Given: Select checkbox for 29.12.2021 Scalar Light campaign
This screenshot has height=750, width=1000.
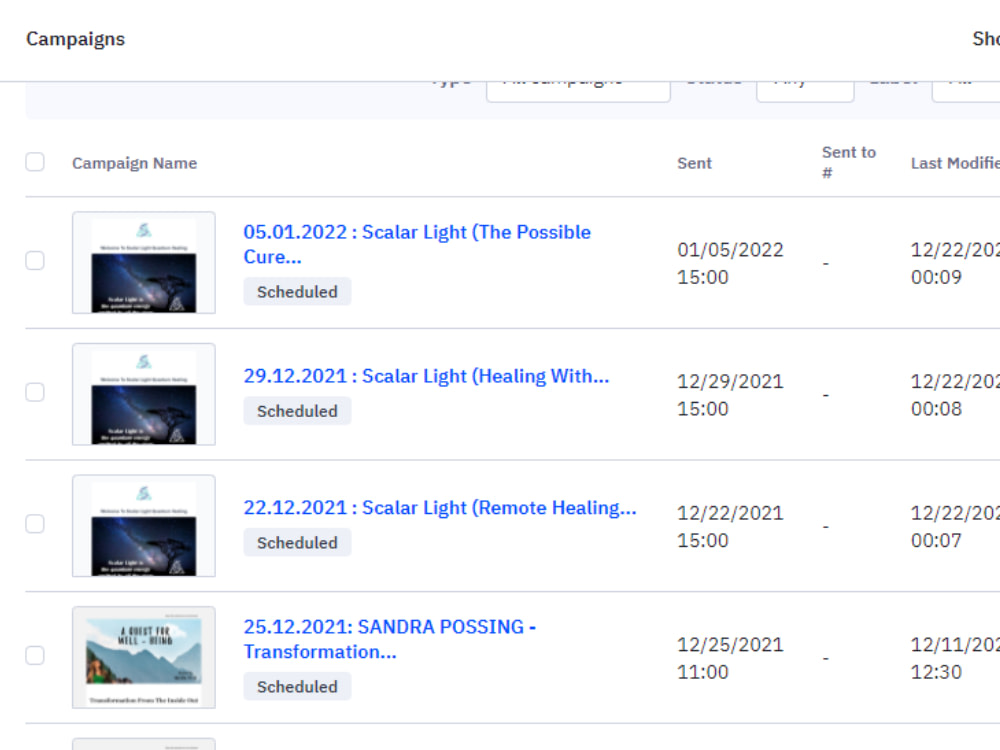Looking at the screenshot, I should [x=35, y=392].
